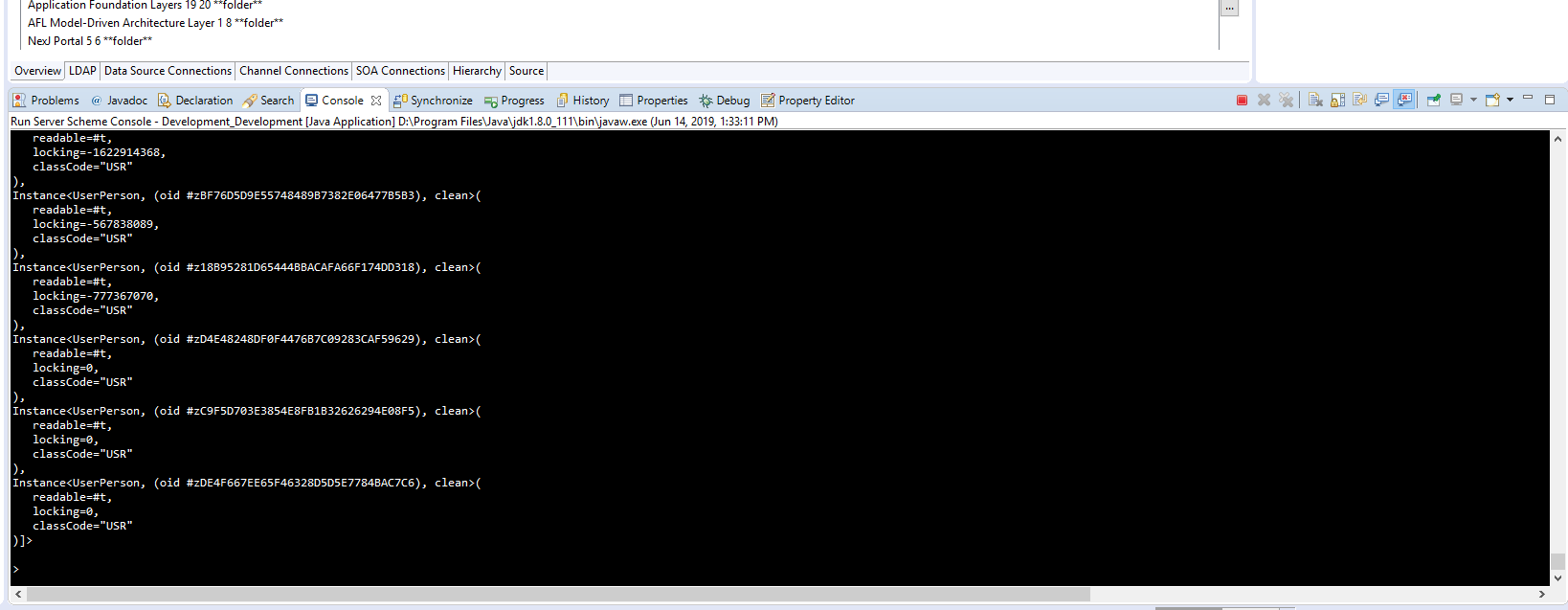Click ellipsis button beside folder list
The width and height of the screenshot is (1568, 610).
pos(1229,9)
